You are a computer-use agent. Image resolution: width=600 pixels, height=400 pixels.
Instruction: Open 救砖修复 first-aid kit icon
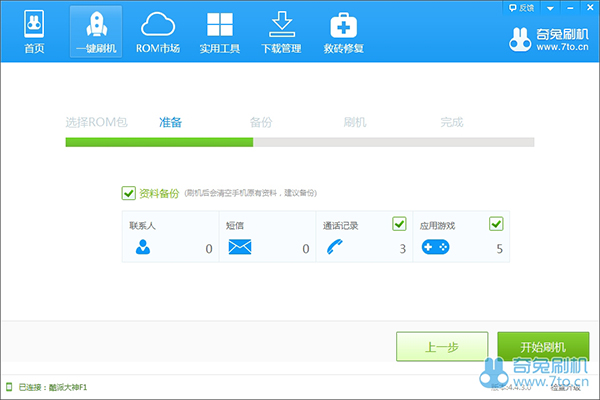(343, 25)
